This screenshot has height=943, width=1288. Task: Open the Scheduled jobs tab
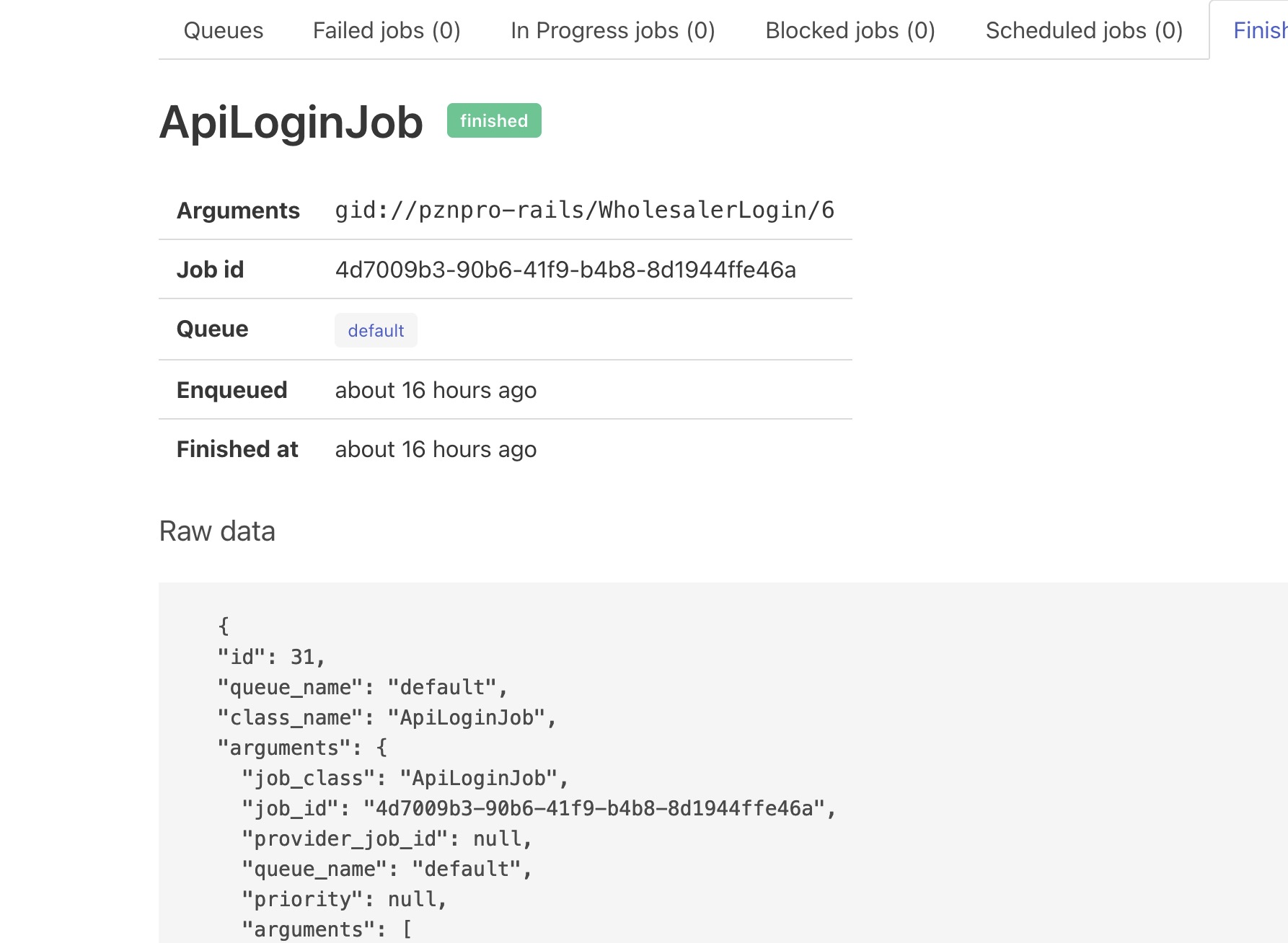[1084, 30]
